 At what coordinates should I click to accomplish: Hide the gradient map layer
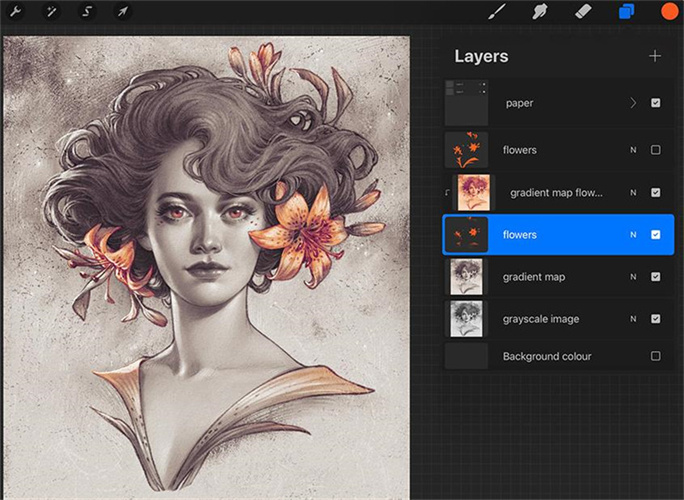655,277
